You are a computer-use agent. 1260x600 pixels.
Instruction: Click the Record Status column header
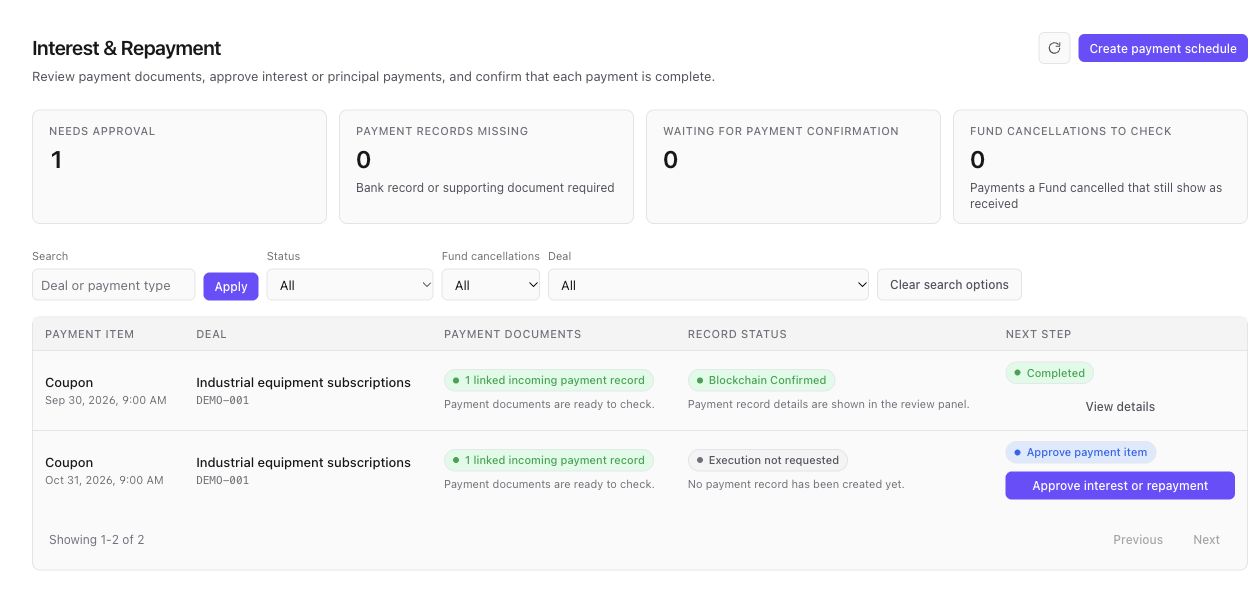[737, 334]
